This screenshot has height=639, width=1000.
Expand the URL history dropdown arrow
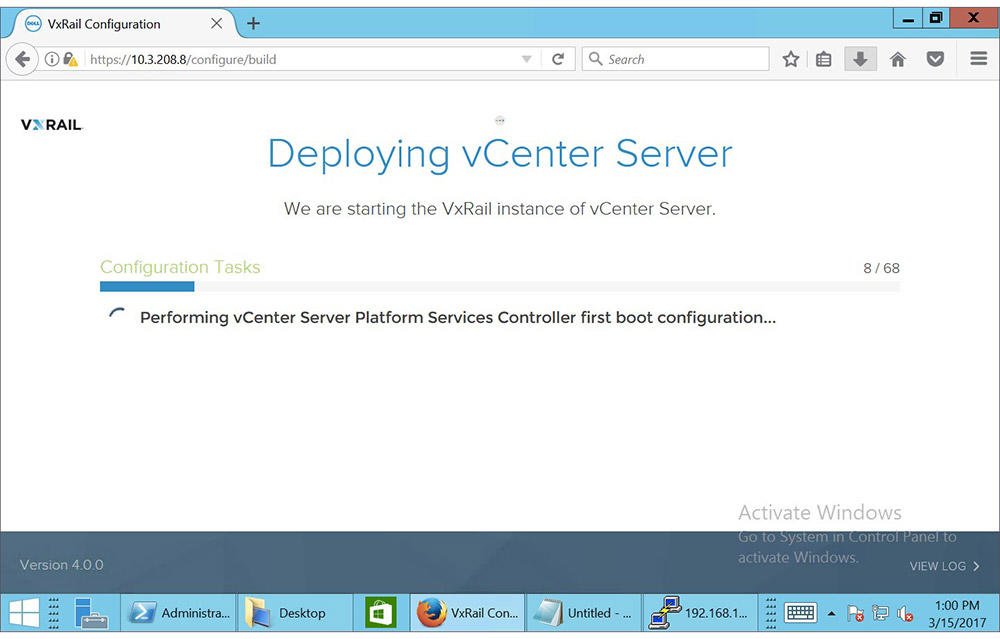click(527, 59)
